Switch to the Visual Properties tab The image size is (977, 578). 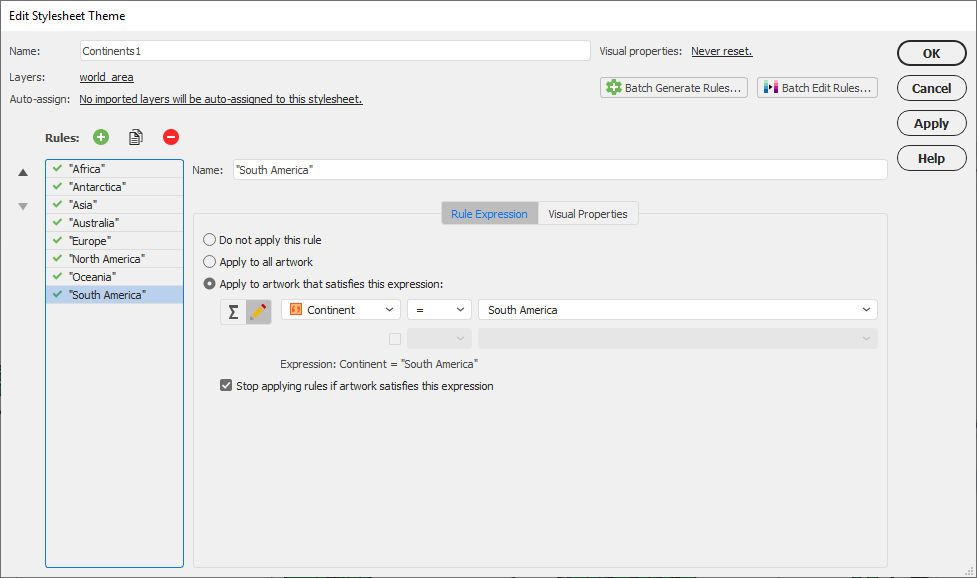click(588, 214)
